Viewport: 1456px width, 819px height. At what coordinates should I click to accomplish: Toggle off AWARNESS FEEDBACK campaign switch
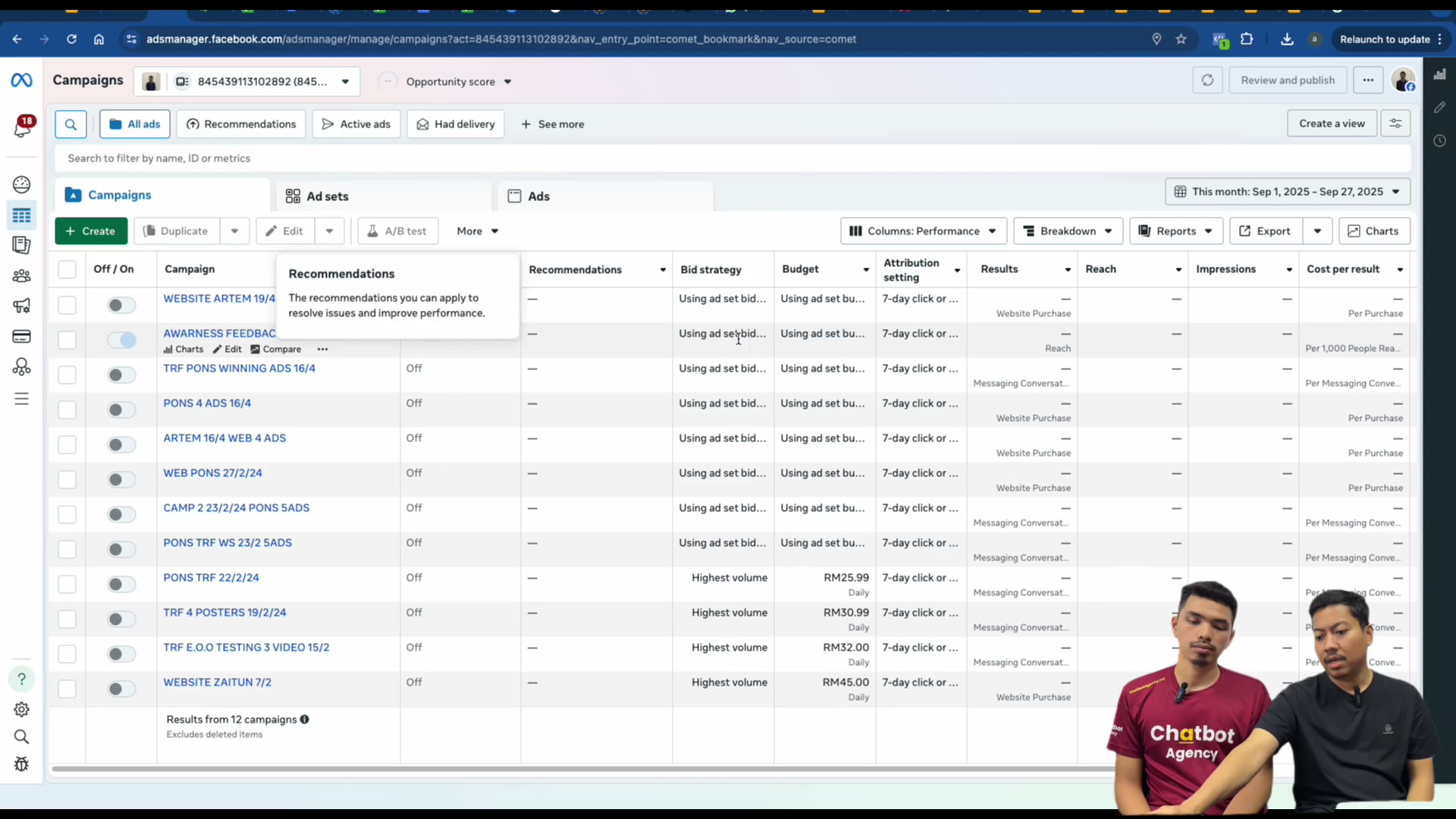(x=121, y=340)
